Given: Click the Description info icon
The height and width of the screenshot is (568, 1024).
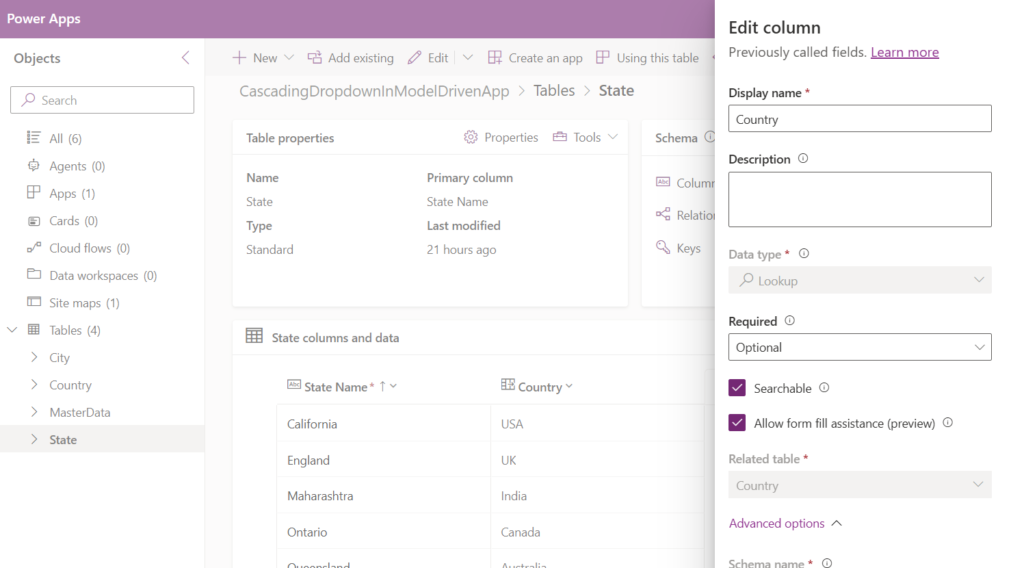Looking at the screenshot, I should [x=803, y=159].
